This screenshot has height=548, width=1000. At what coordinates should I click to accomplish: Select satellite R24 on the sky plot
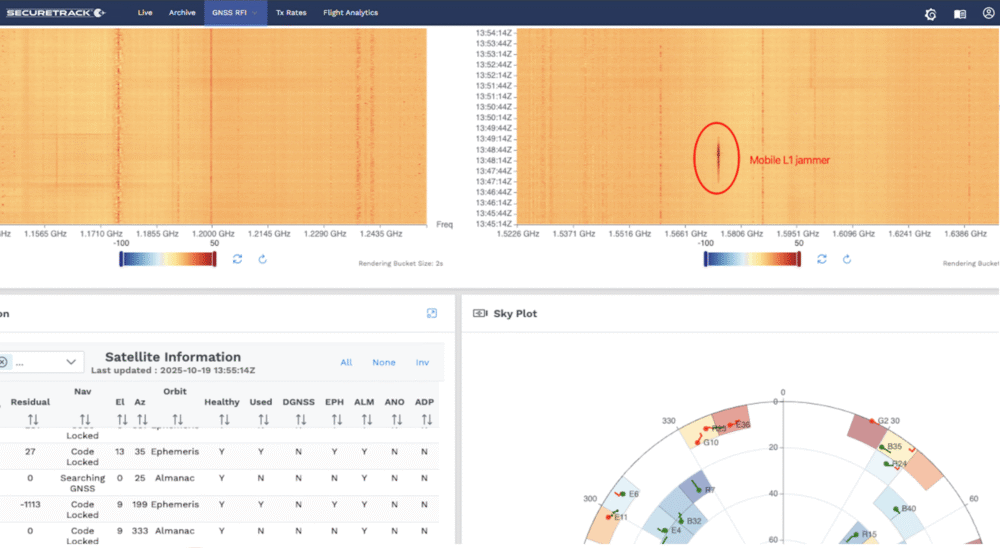point(886,464)
